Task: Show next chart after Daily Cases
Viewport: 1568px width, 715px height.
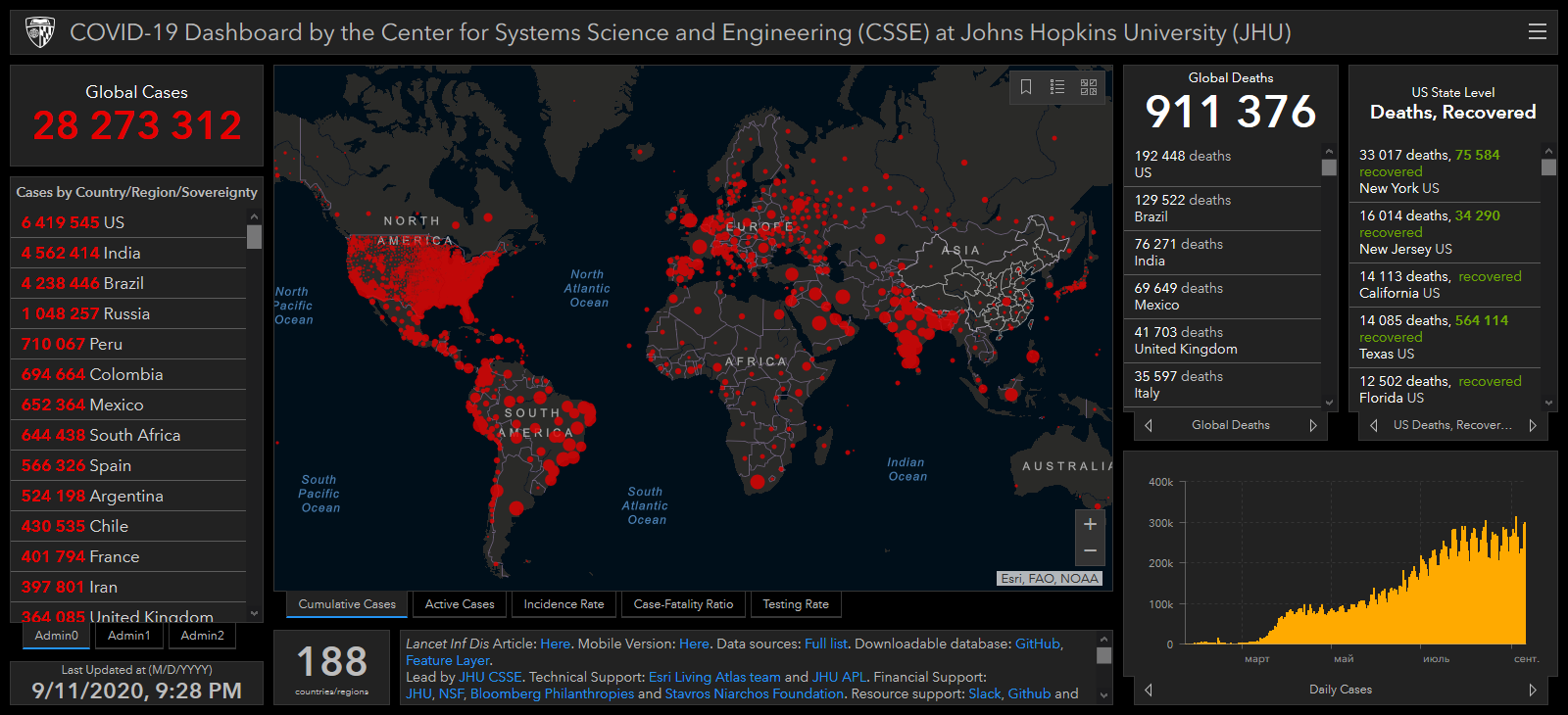Action: [1533, 690]
